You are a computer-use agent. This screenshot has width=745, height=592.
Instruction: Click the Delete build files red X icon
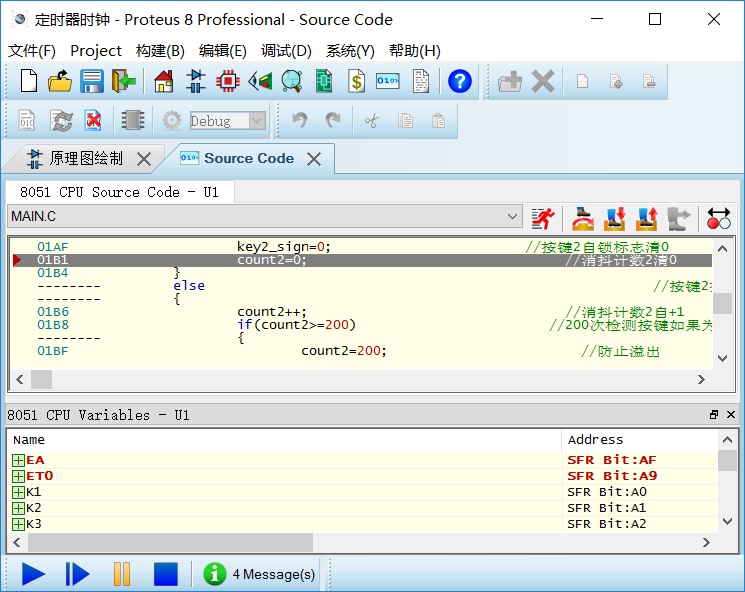point(93,121)
